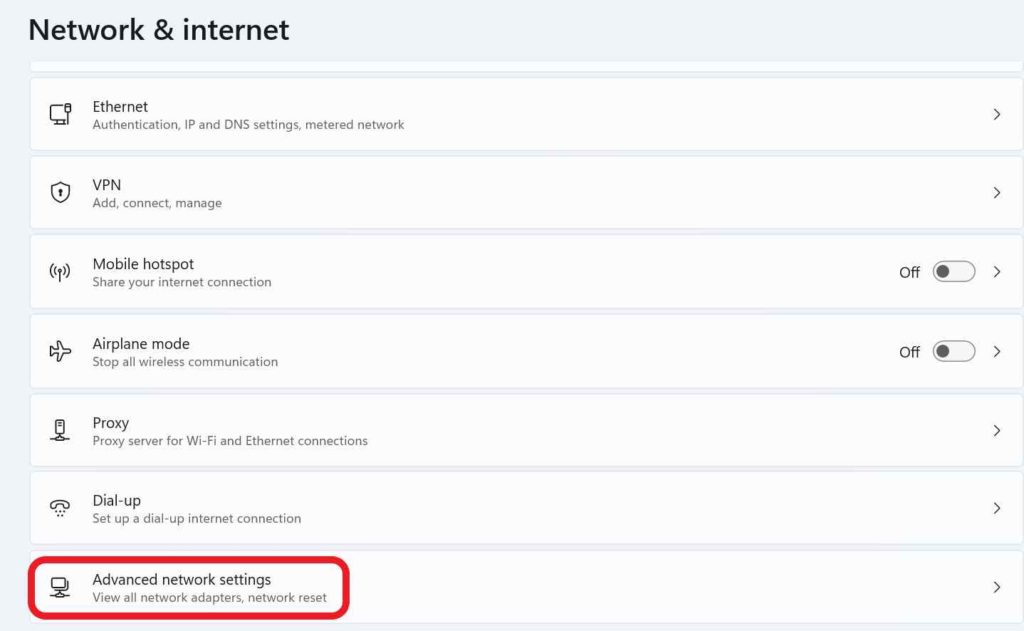The image size is (1024, 631).
Task: Turn on the Mobile hotspot switch
Action: coord(953,272)
